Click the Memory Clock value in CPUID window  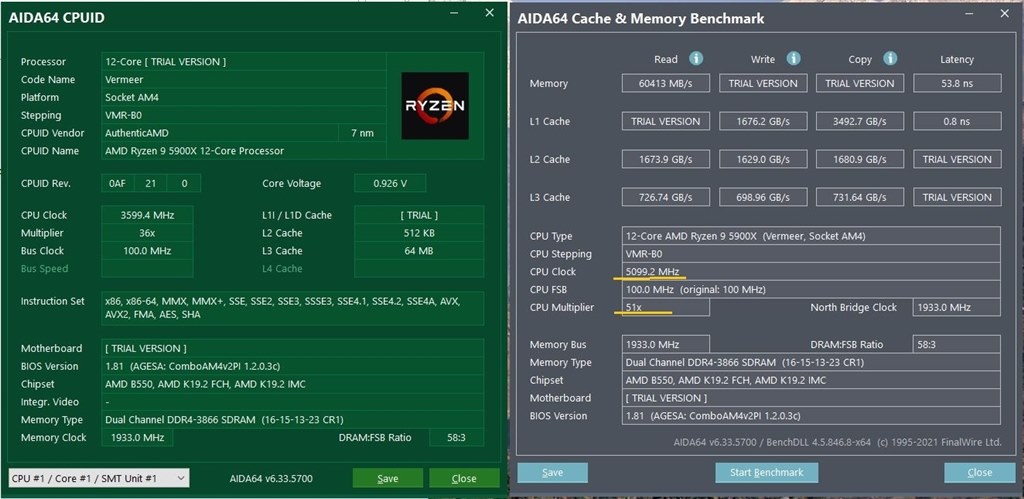coord(137,438)
